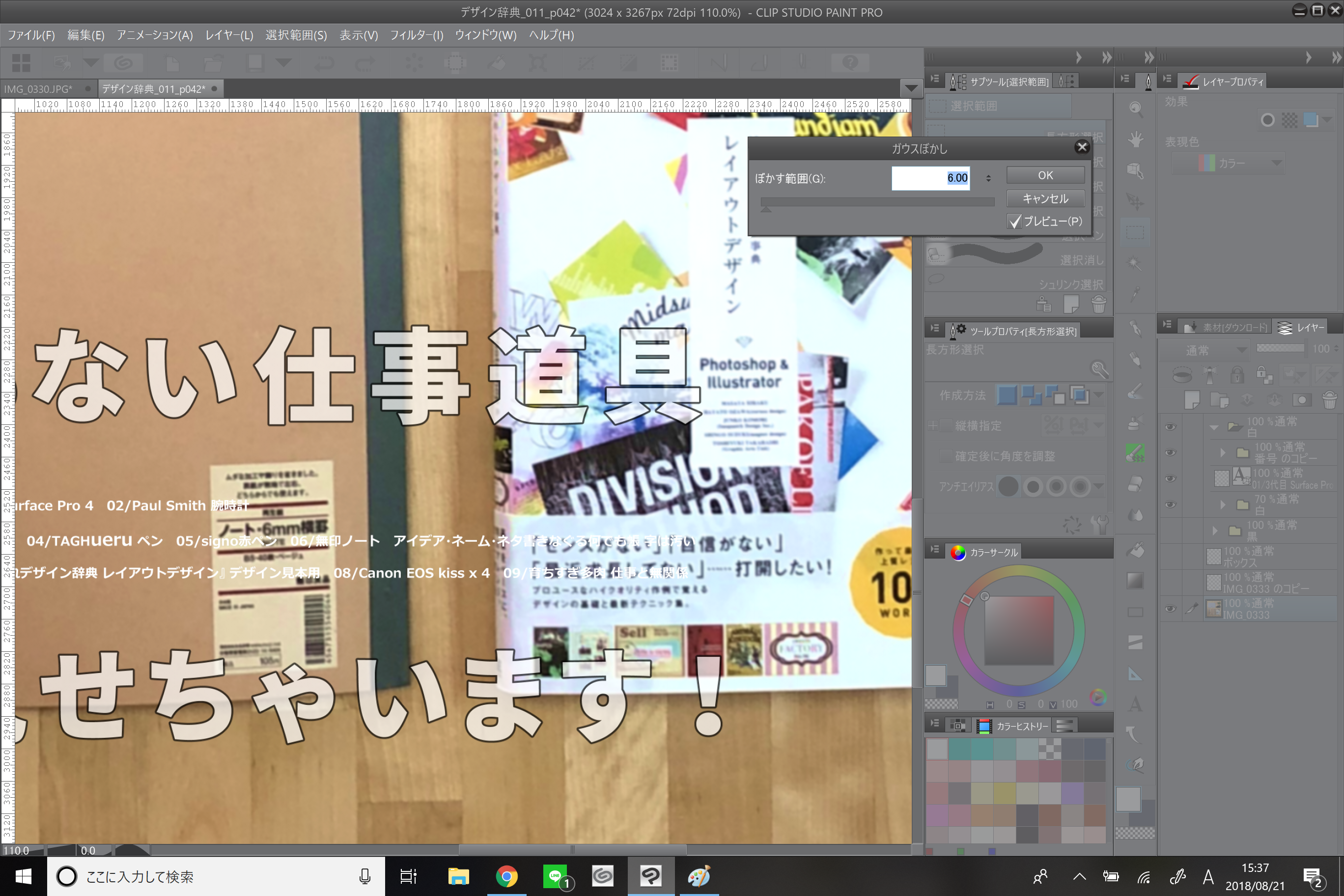Select the Blend droplets tool
The height and width of the screenshot is (896, 1344).
[x=1135, y=515]
